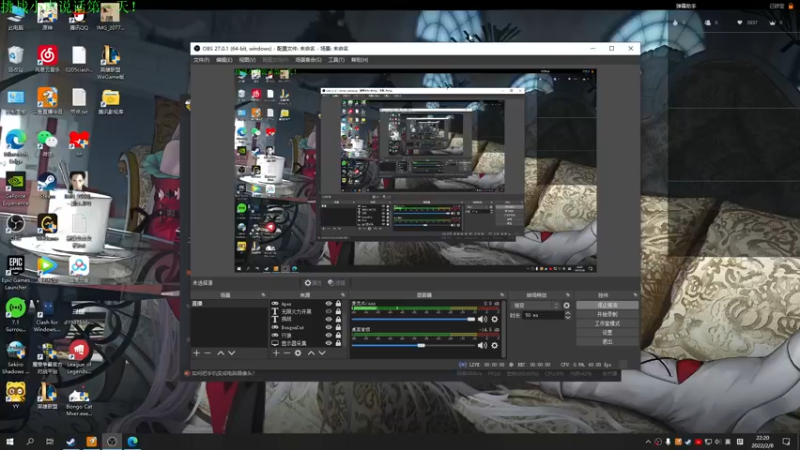Open the 场景集合(S) Scene Collection menu

308,60
